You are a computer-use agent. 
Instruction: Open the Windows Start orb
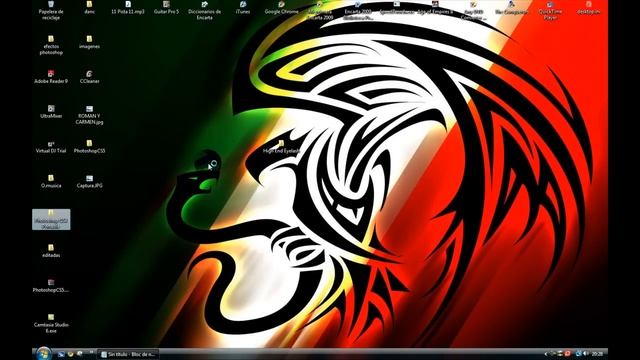click(x=43, y=353)
